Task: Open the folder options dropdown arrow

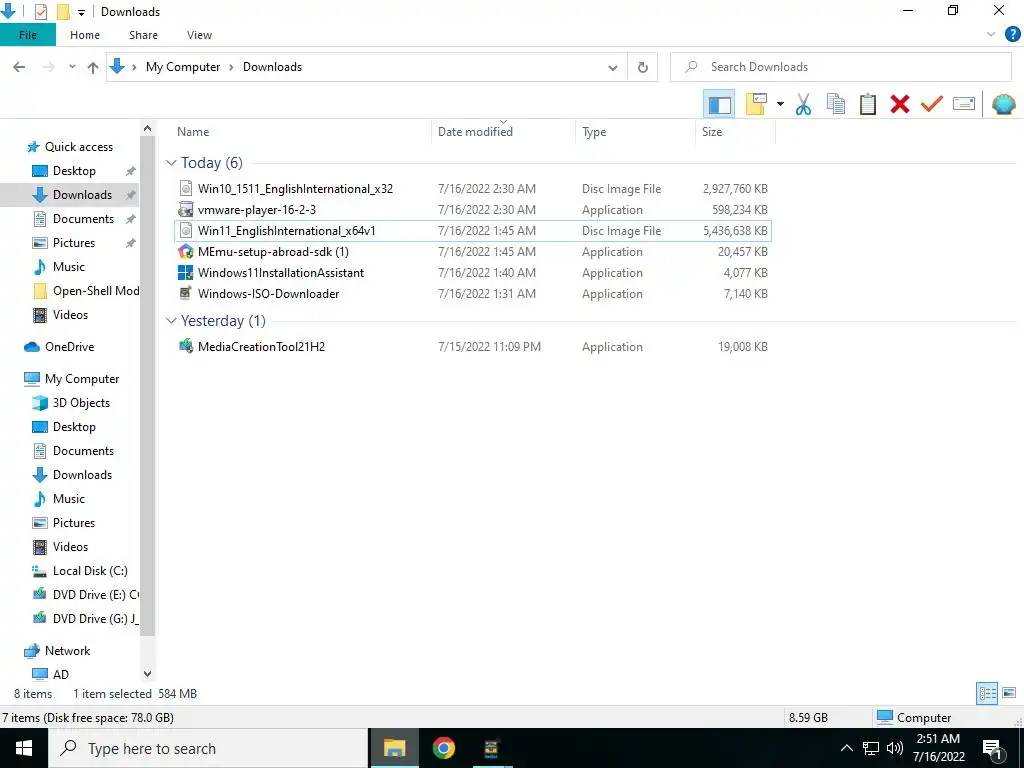Action: point(780,104)
